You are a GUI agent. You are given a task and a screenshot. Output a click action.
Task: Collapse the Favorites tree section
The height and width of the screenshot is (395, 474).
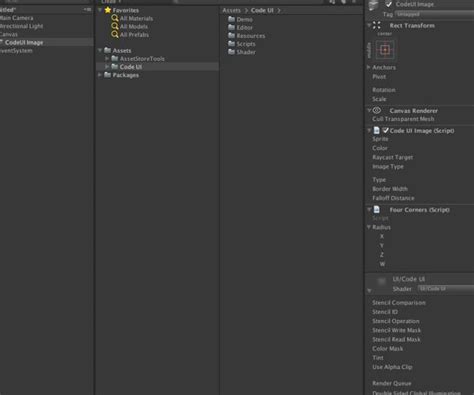coord(100,10)
